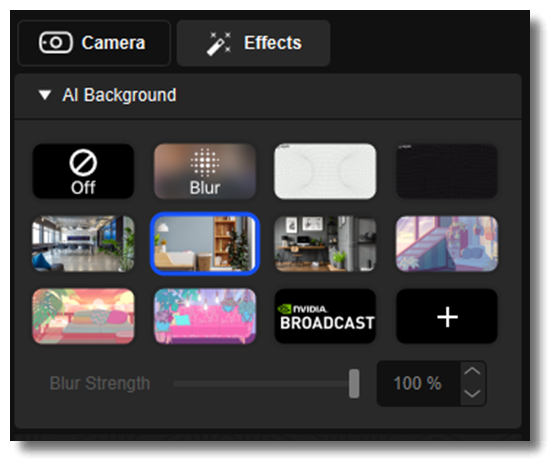Select the bookshelf living room background
Viewport: 550px width, 461px height.
tap(205, 244)
